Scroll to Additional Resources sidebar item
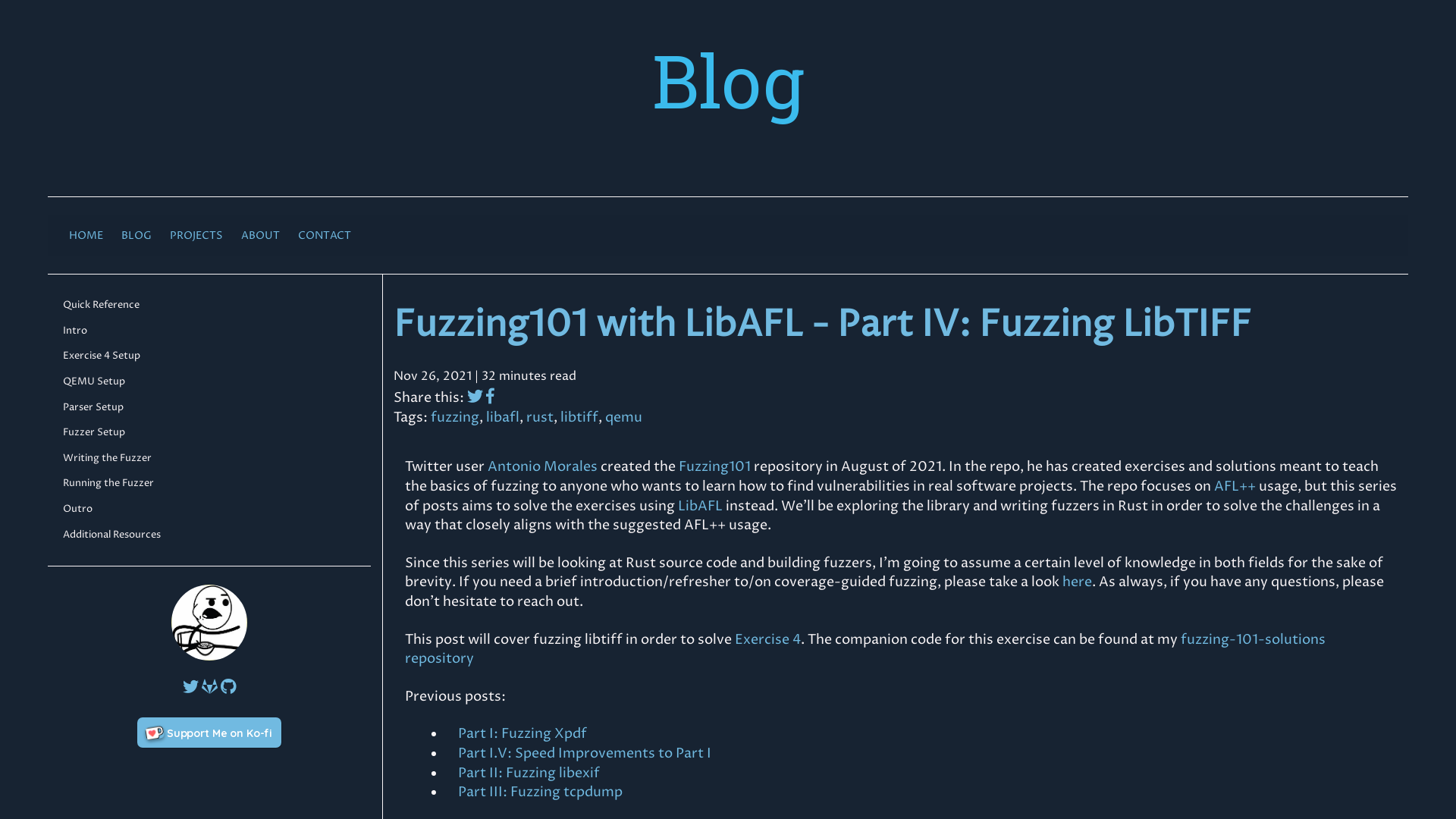1456x819 pixels. click(112, 533)
